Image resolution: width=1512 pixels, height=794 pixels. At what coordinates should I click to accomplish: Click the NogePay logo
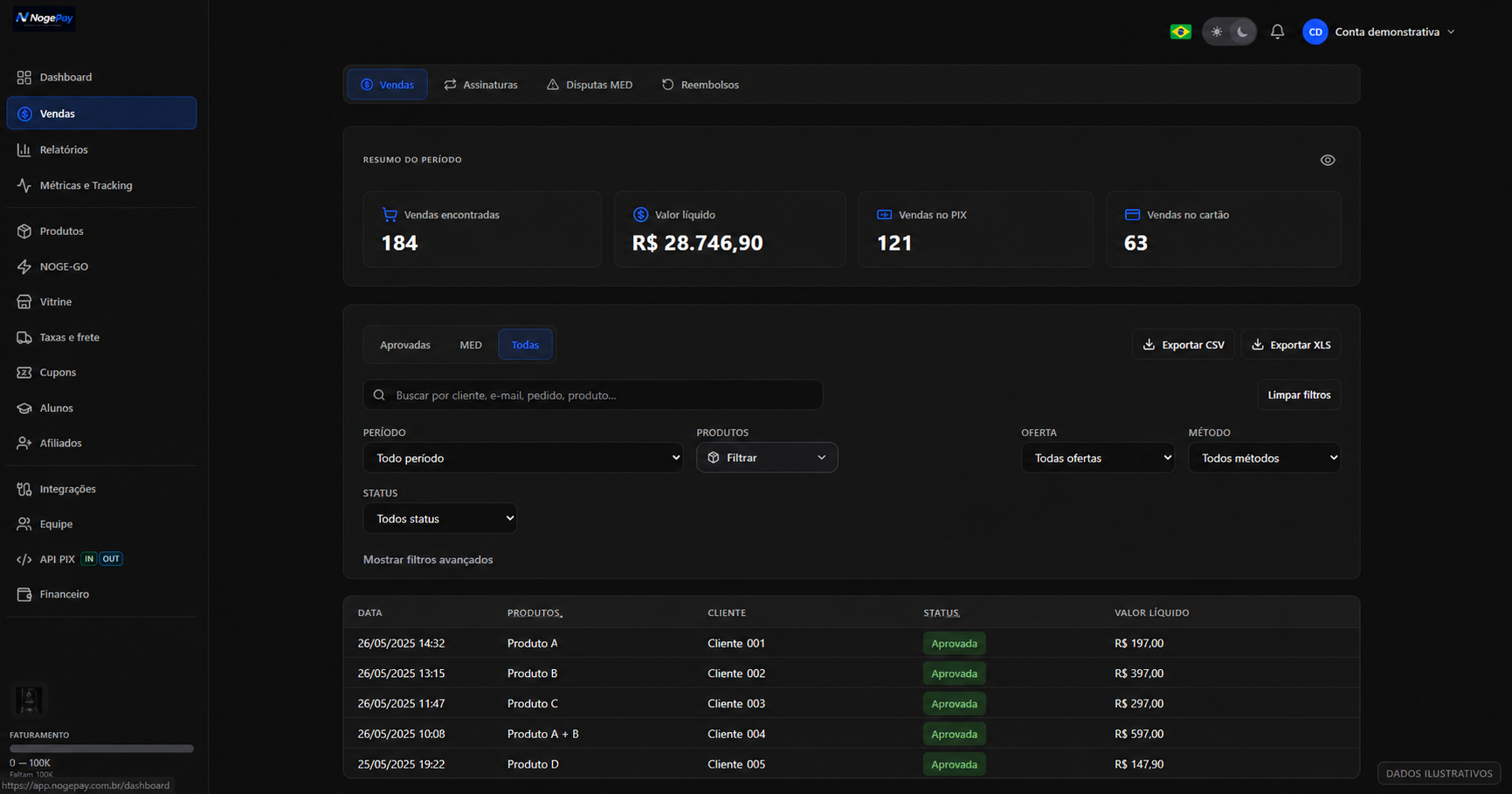coord(44,18)
